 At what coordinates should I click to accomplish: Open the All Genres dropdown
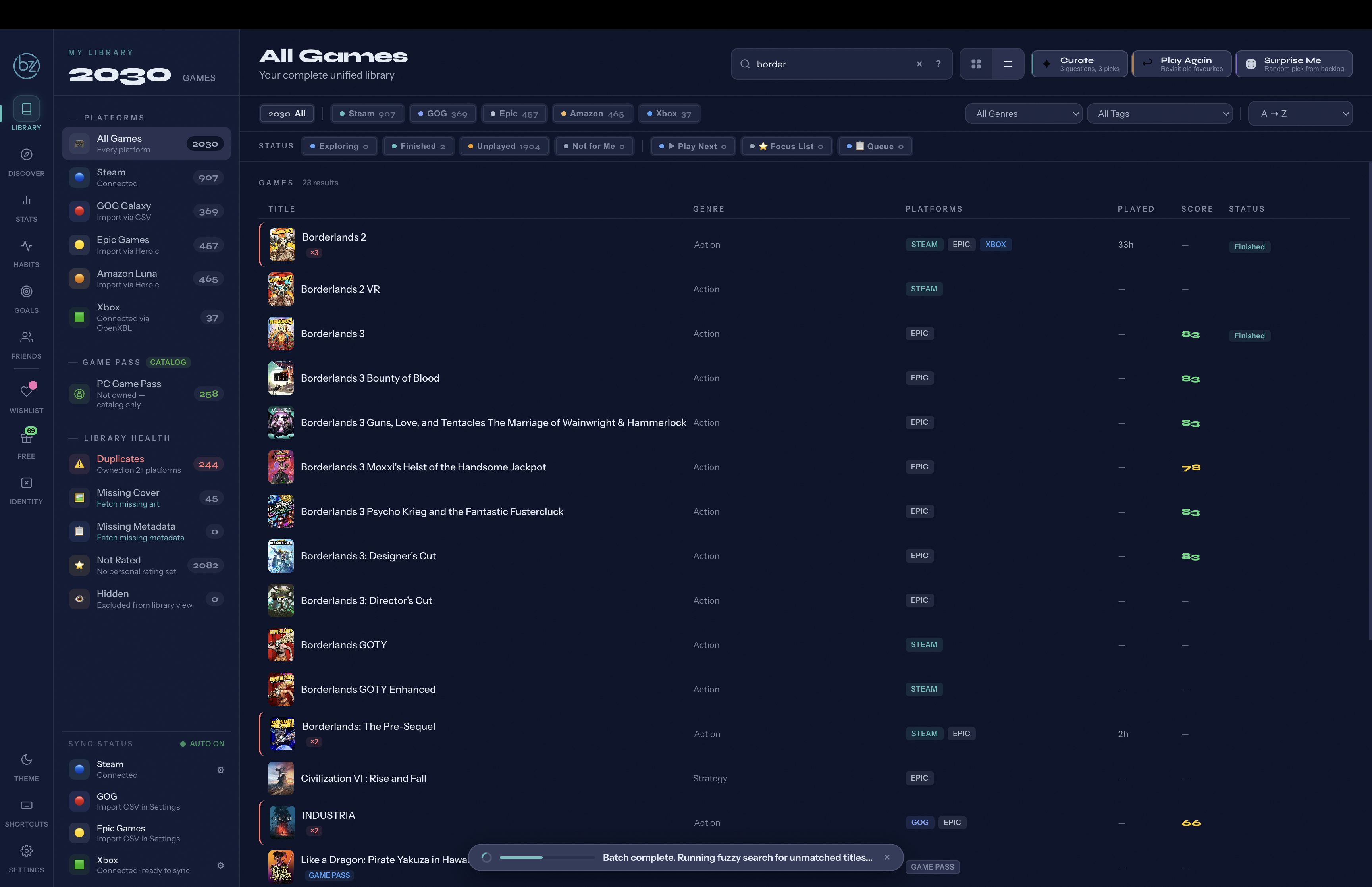pos(1024,114)
